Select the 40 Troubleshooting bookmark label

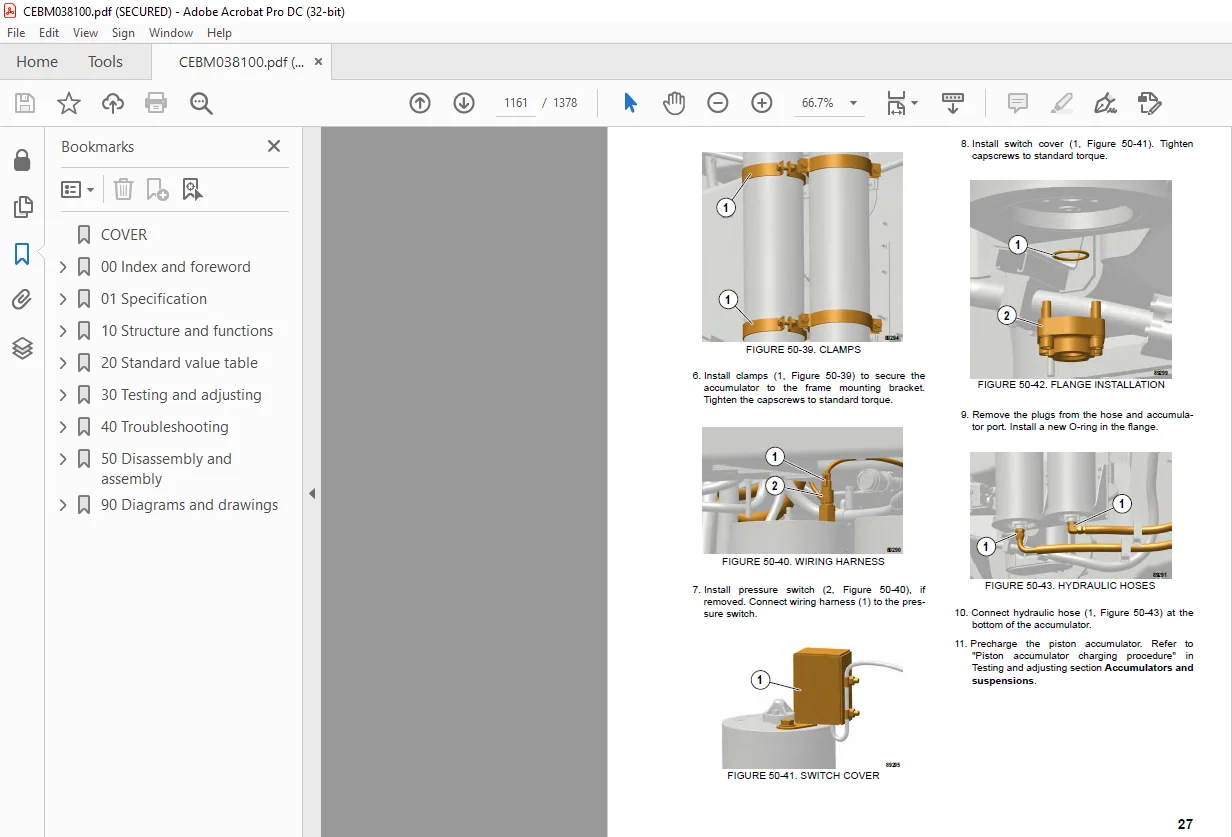pos(165,427)
